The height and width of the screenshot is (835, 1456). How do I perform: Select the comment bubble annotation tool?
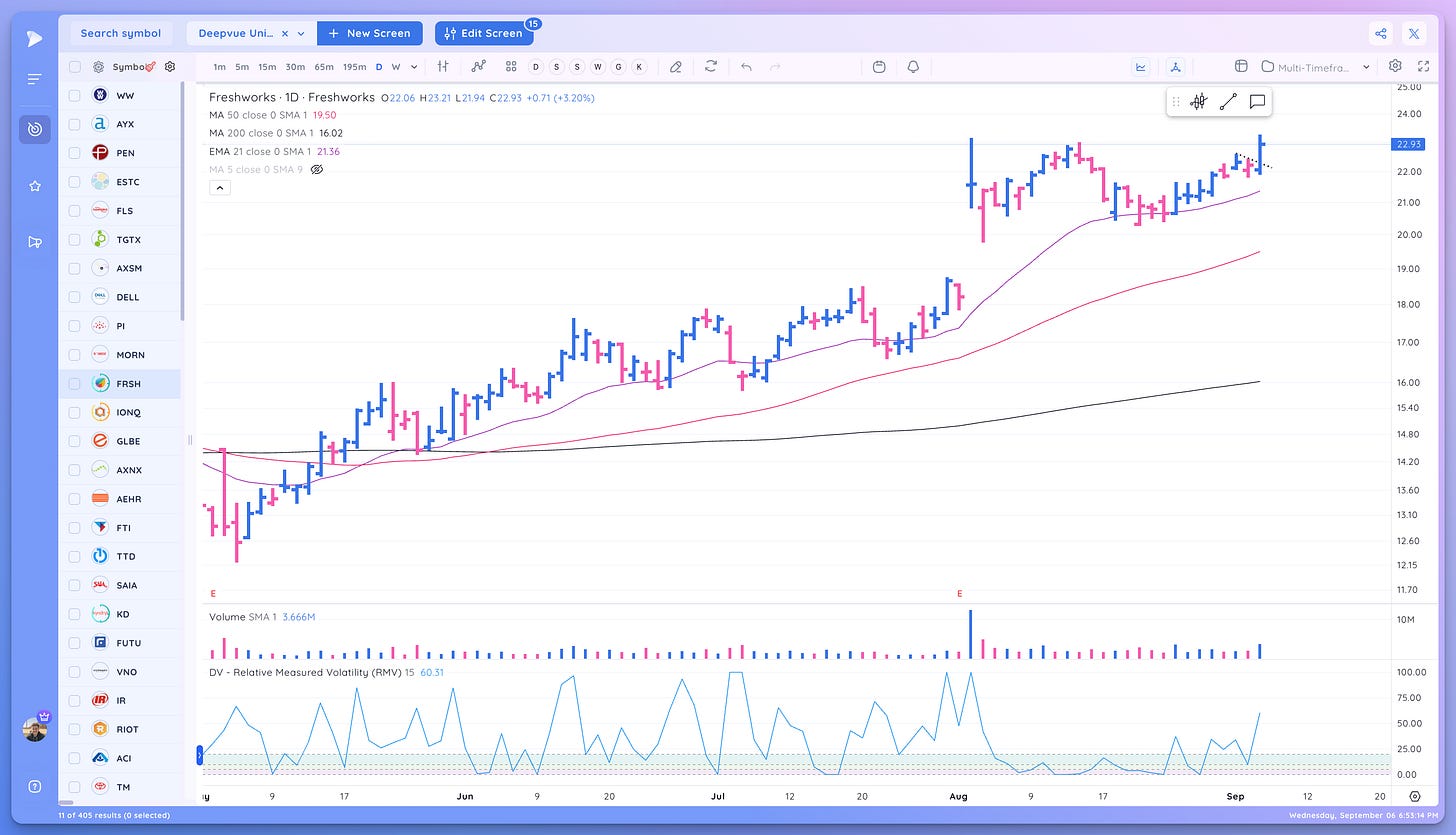pos(1258,101)
